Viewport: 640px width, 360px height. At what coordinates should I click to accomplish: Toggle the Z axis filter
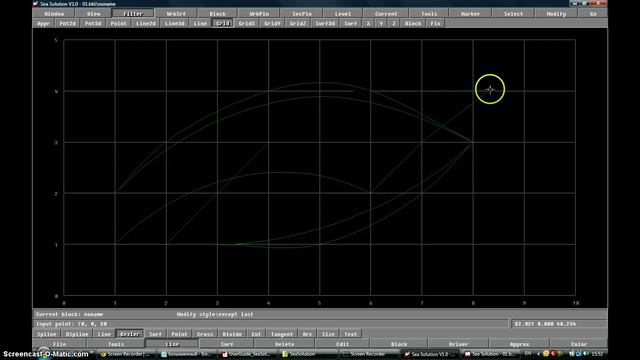[x=394, y=23]
